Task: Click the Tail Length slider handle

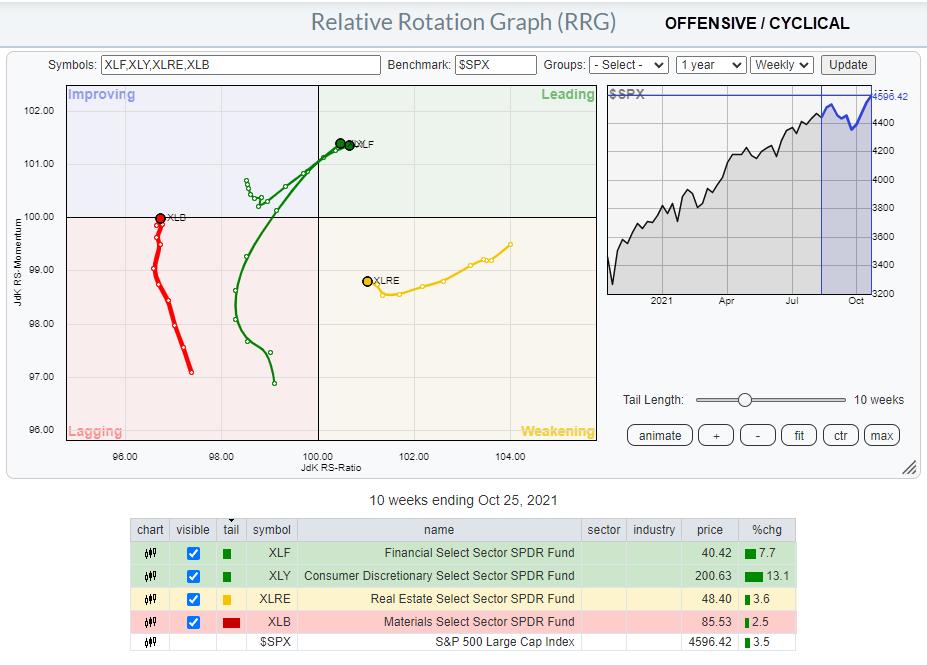Action: (744, 400)
